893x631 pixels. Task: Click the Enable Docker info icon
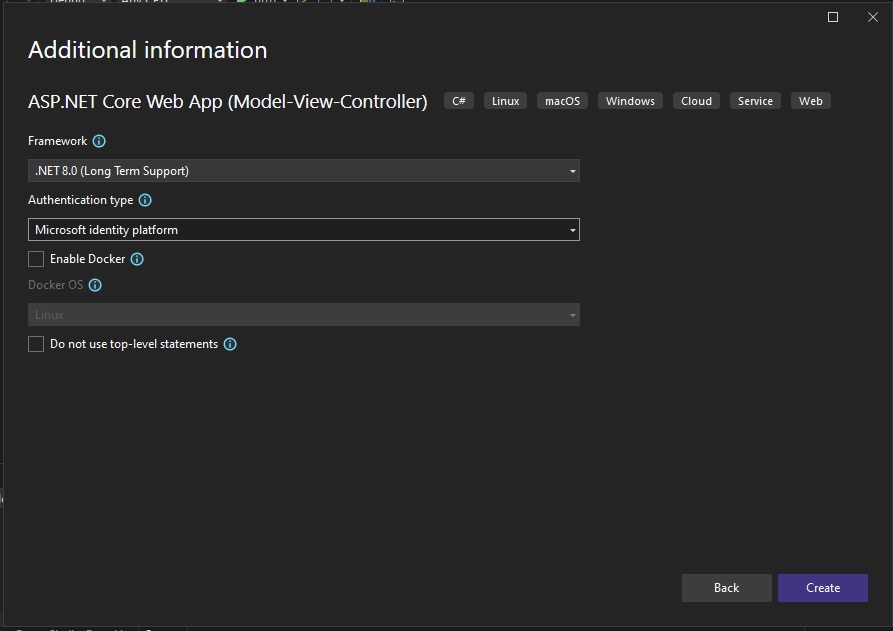pos(137,259)
